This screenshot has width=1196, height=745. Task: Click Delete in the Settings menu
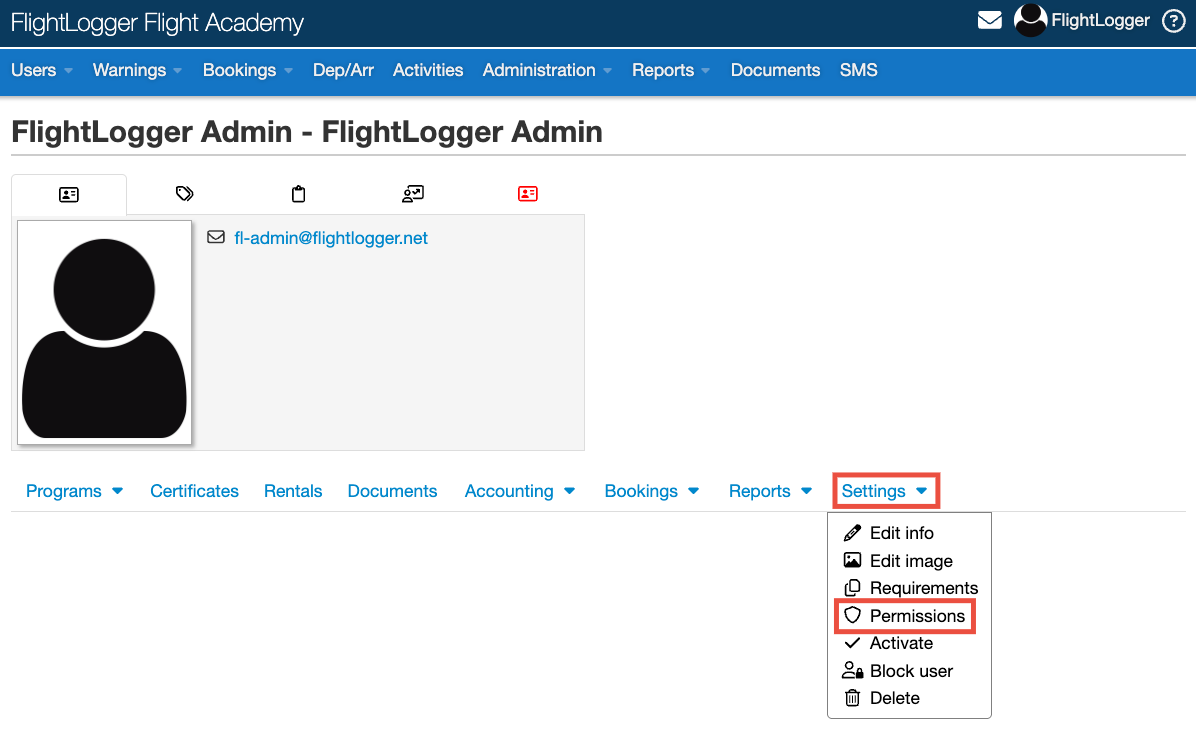click(x=894, y=698)
